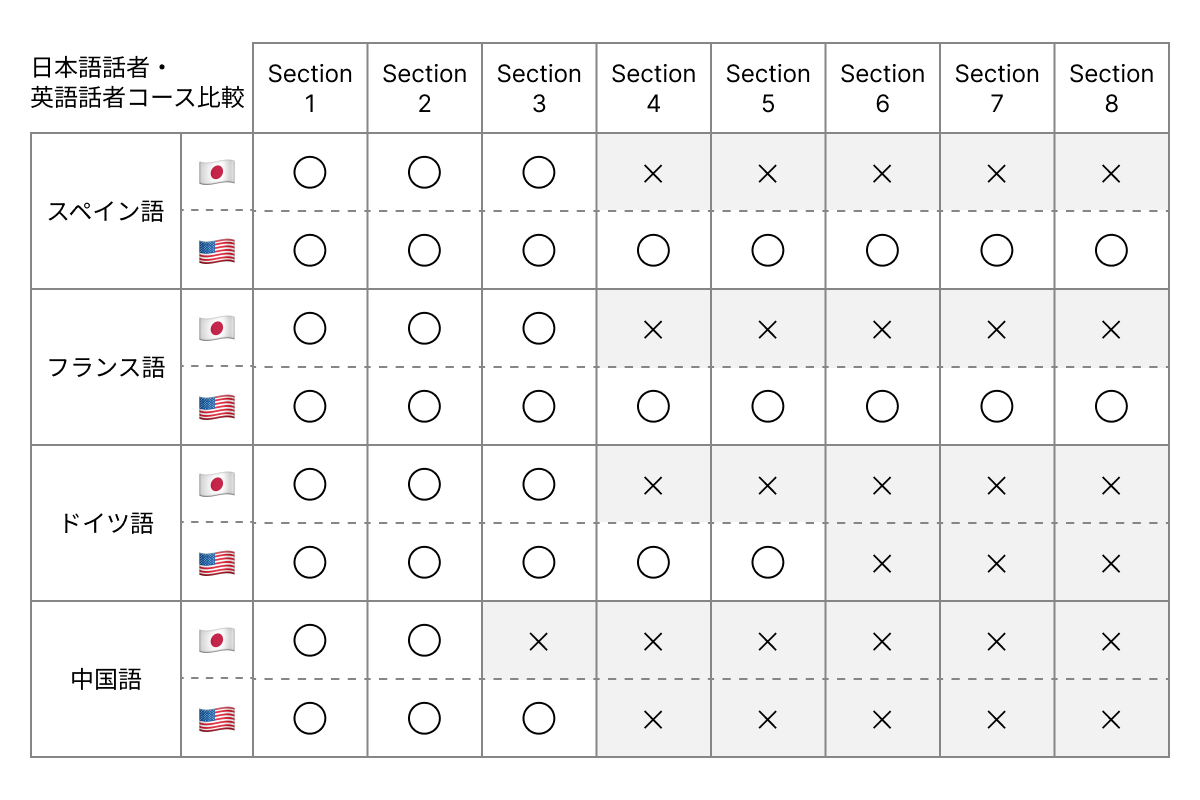
Task: Click the Section 2 header cell
Action: [424, 88]
